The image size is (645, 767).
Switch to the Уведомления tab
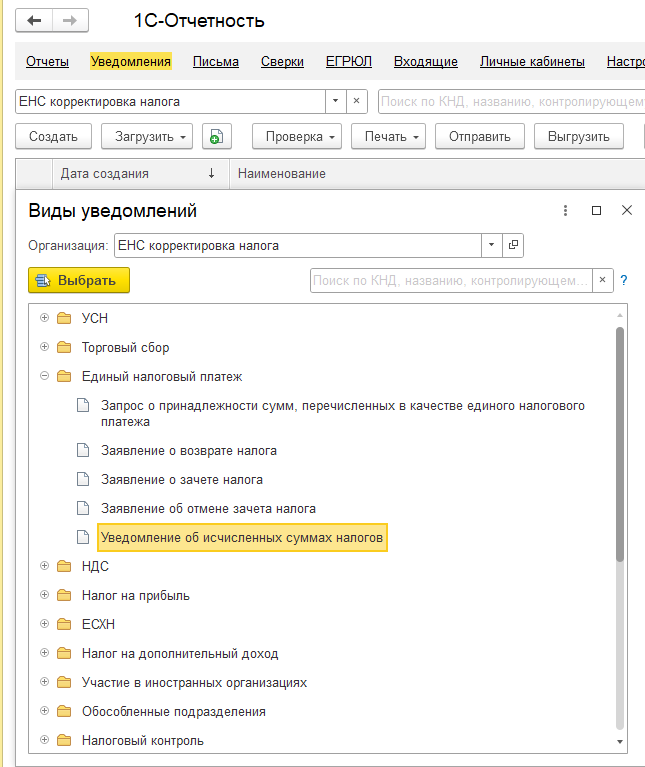(x=131, y=62)
